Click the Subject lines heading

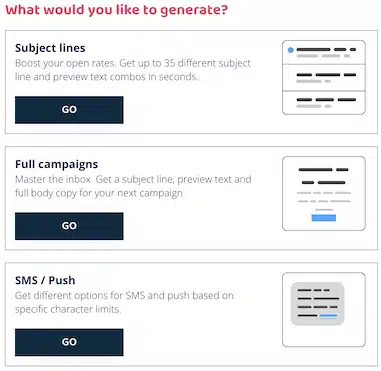pyautogui.click(x=50, y=48)
